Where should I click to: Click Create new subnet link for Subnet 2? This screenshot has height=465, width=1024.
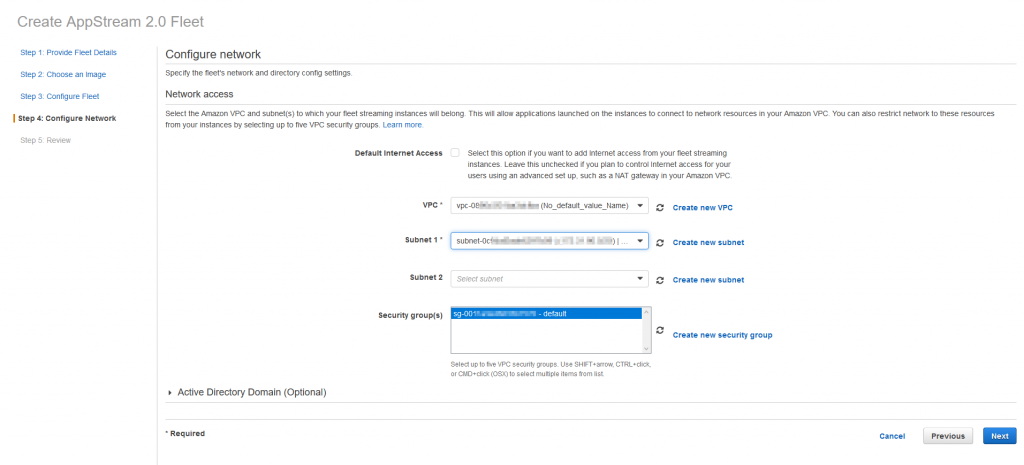point(708,280)
